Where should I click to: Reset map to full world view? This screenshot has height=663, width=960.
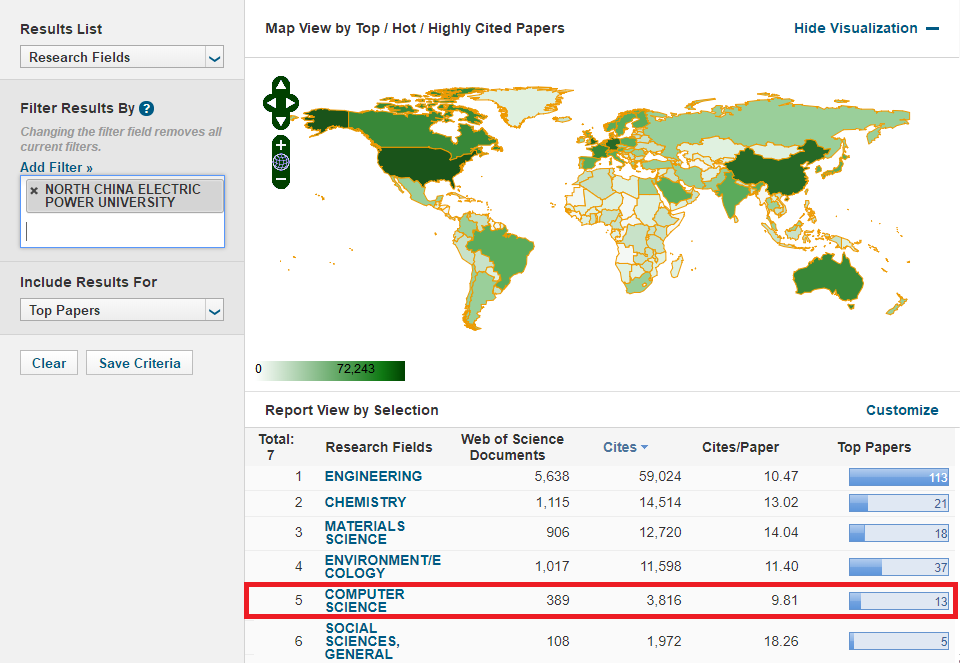(281, 162)
